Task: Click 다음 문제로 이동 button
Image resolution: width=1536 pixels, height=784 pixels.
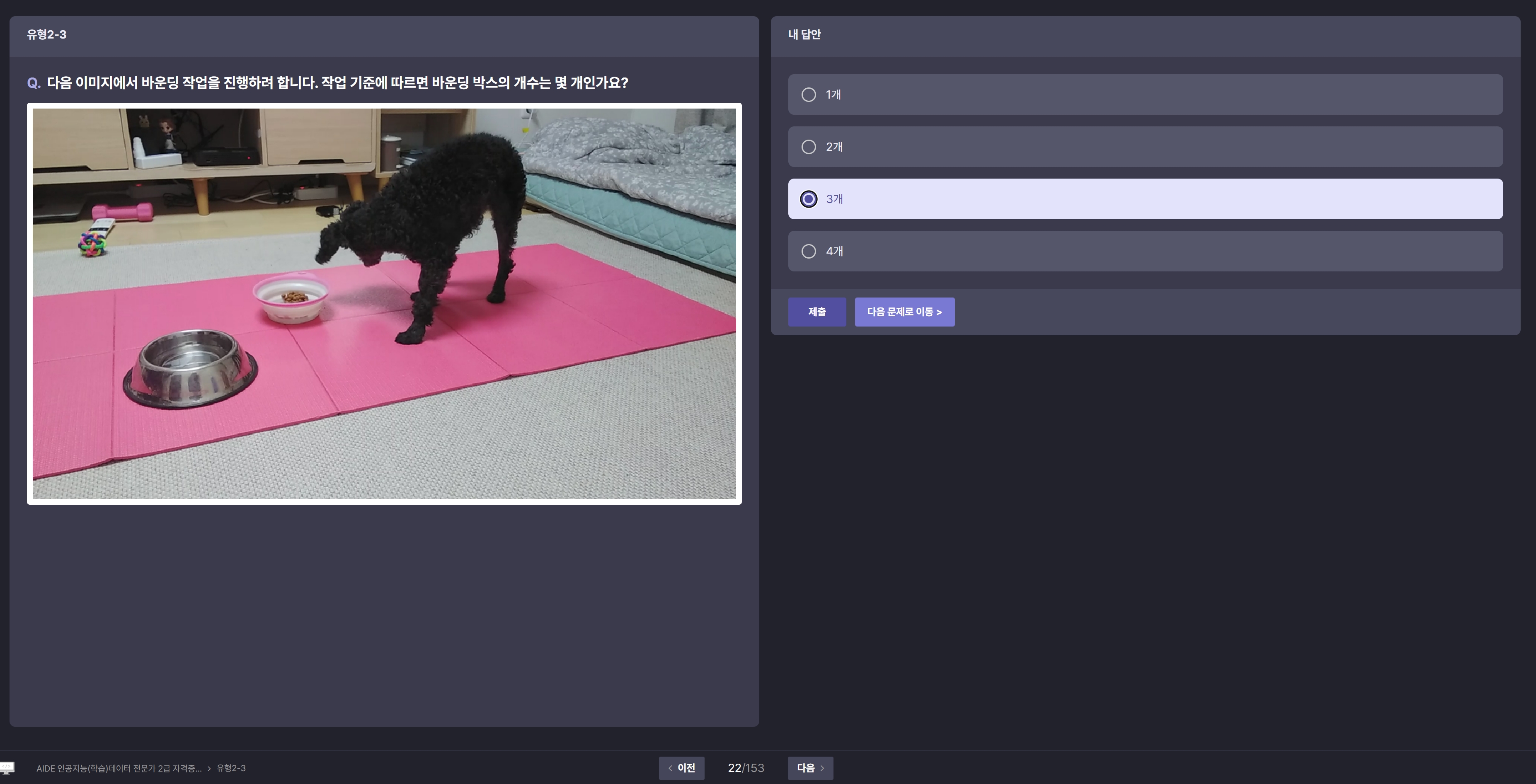Action: pyautogui.click(x=904, y=312)
